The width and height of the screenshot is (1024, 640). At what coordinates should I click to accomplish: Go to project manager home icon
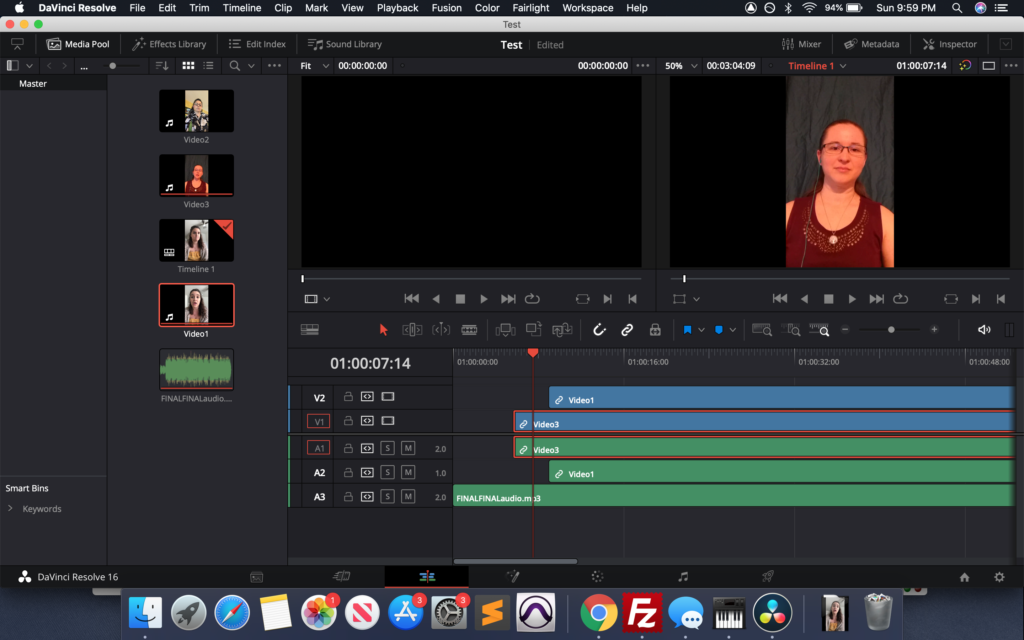pos(964,577)
